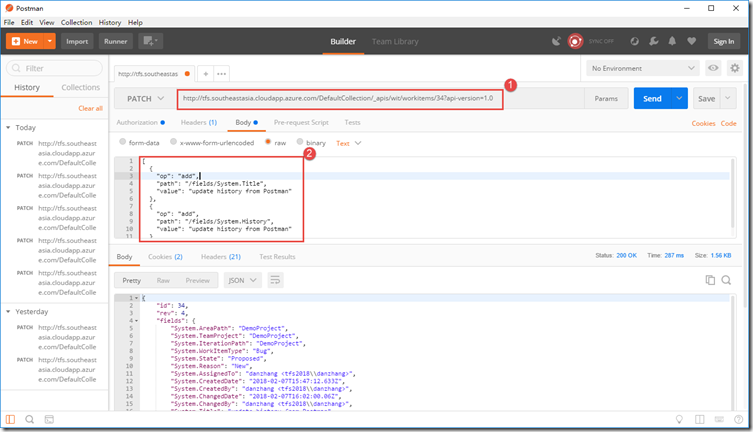Open the PATCH method dropdown
The image size is (753, 432).
click(145, 98)
